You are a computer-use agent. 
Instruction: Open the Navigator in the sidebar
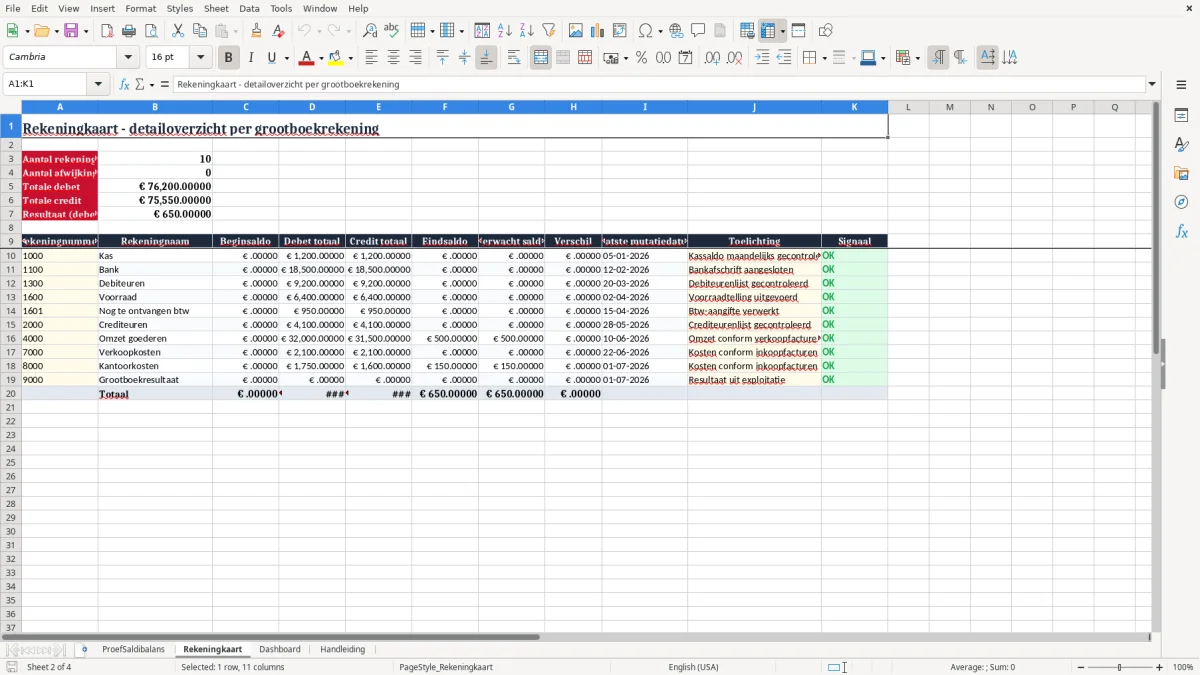1181,202
